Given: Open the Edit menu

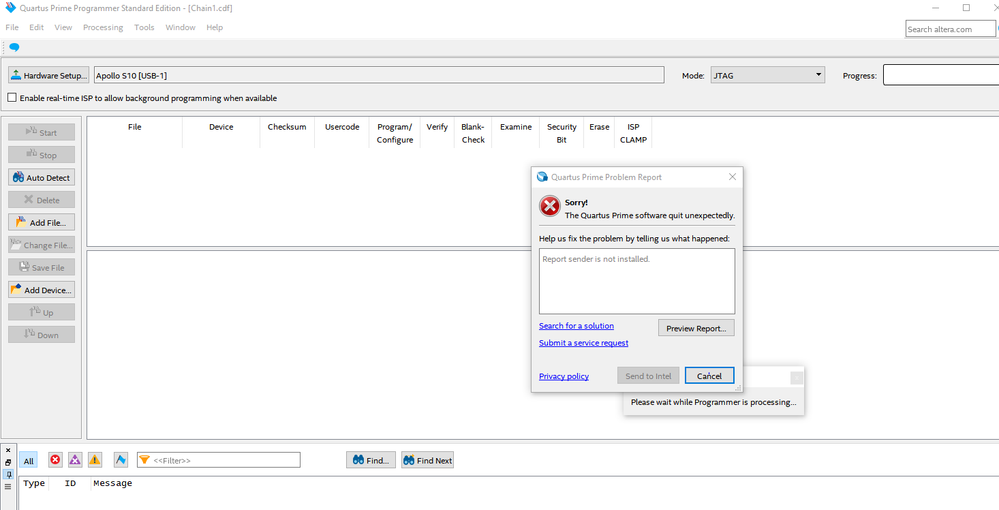Looking at the screenshot, I should 36,27.
